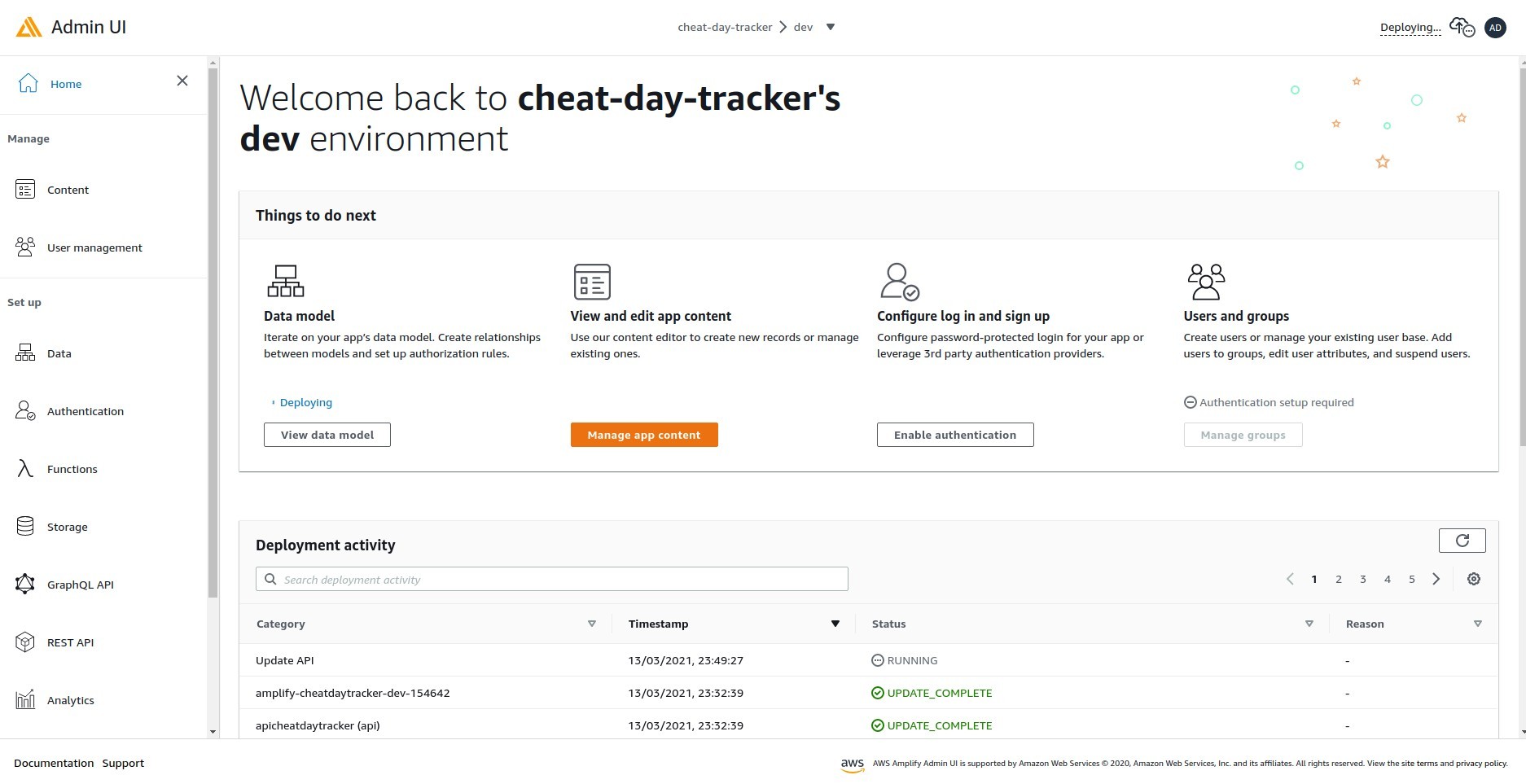Click the Amplify logo in header

tap(29, 27)
